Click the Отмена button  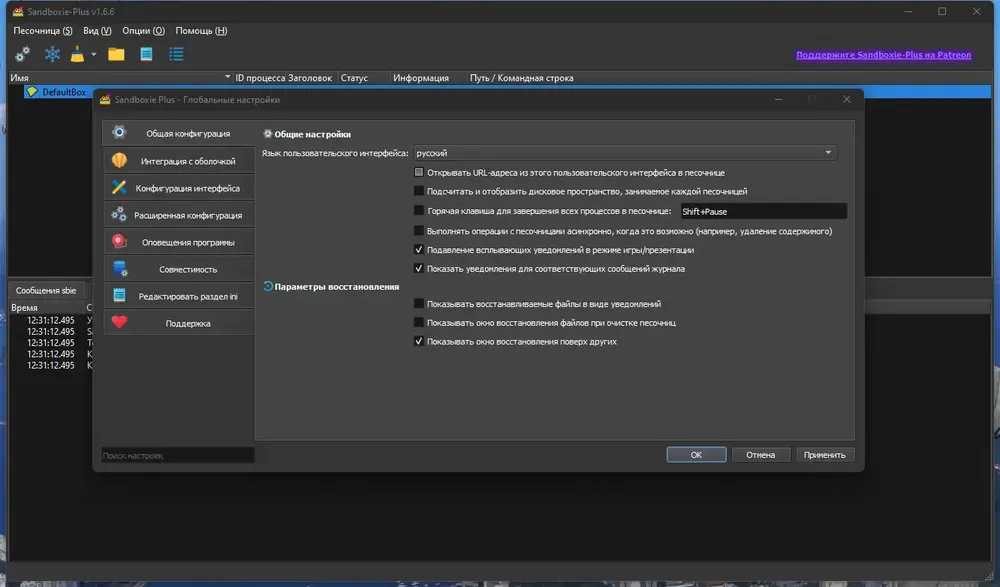(x=760, y=454)
